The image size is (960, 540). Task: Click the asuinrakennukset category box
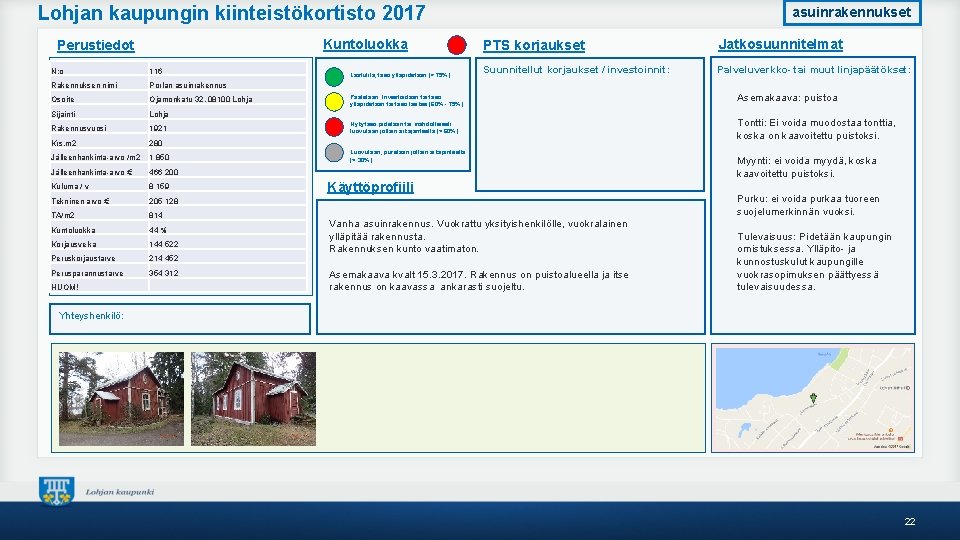pos(852,12)
